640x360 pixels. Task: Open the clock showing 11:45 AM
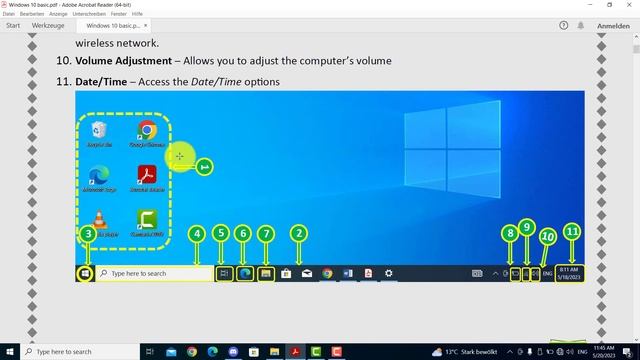click(x=604, y=351)
